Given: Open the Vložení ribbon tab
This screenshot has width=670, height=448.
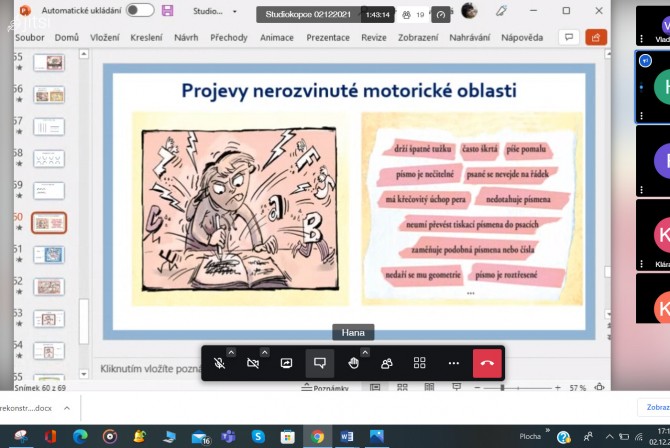Looking at the screenshot, I should pyautogui.click(x=105, y=38).
